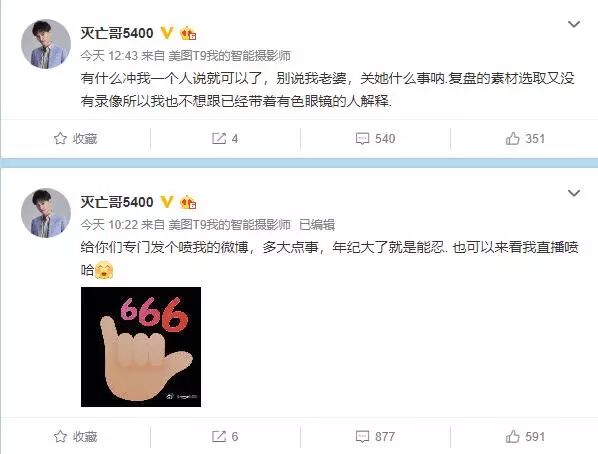Open the 美图T9 source link on 10:22 post
This screenshot has height=454, width=598.
pos(230,224)
